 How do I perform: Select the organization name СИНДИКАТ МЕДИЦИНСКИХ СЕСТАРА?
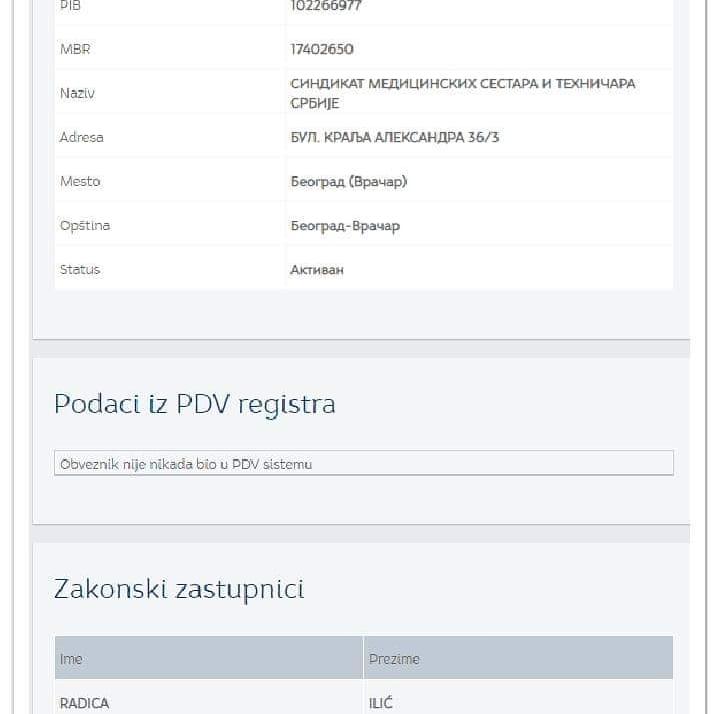click(x=413, y=84)
